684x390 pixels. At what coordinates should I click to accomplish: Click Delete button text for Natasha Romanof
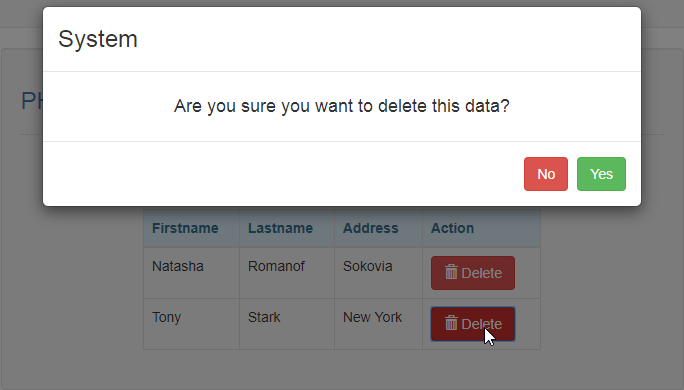click(482, 273)
